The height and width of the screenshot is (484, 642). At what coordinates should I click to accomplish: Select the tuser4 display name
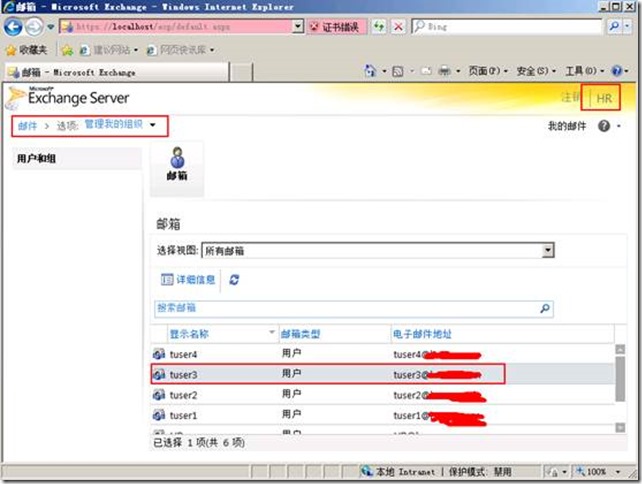click(183, 354)
